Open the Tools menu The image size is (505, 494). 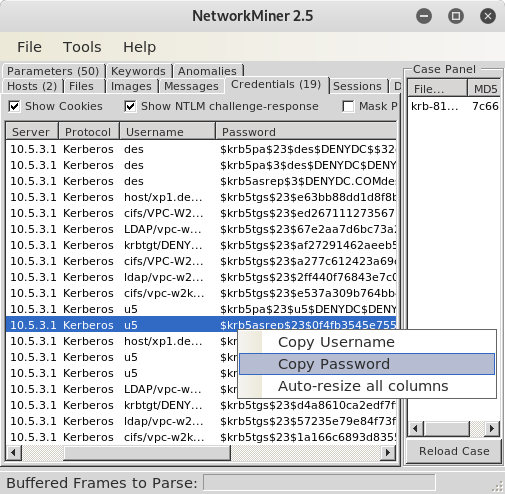tap(82, 47)
